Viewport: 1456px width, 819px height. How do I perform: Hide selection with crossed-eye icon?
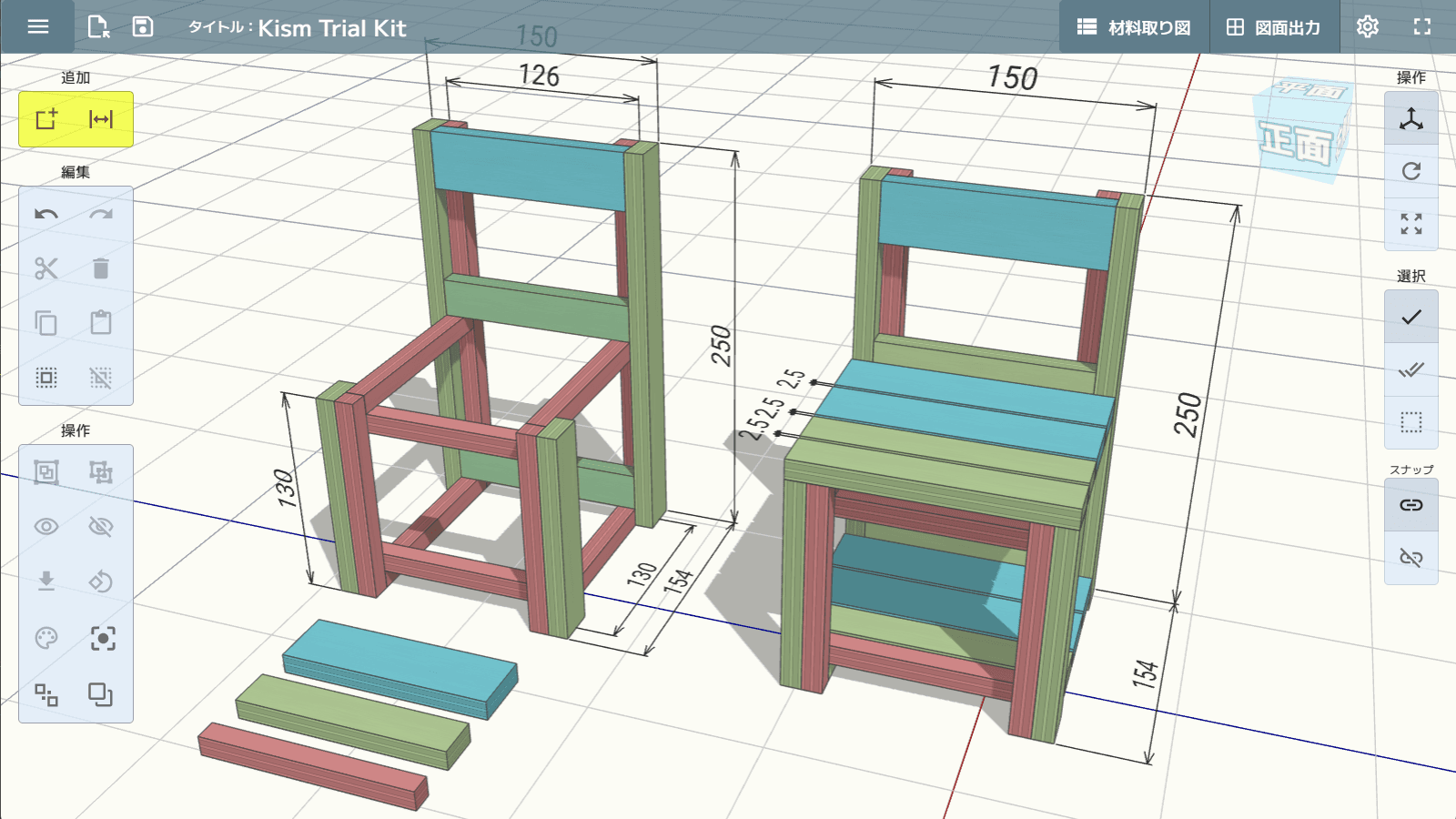[101, 527]
